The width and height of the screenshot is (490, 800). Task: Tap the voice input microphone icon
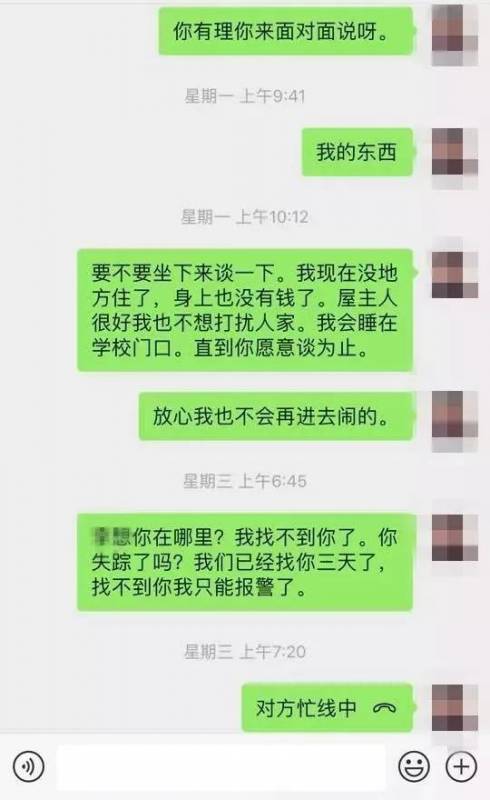(28, 767)
